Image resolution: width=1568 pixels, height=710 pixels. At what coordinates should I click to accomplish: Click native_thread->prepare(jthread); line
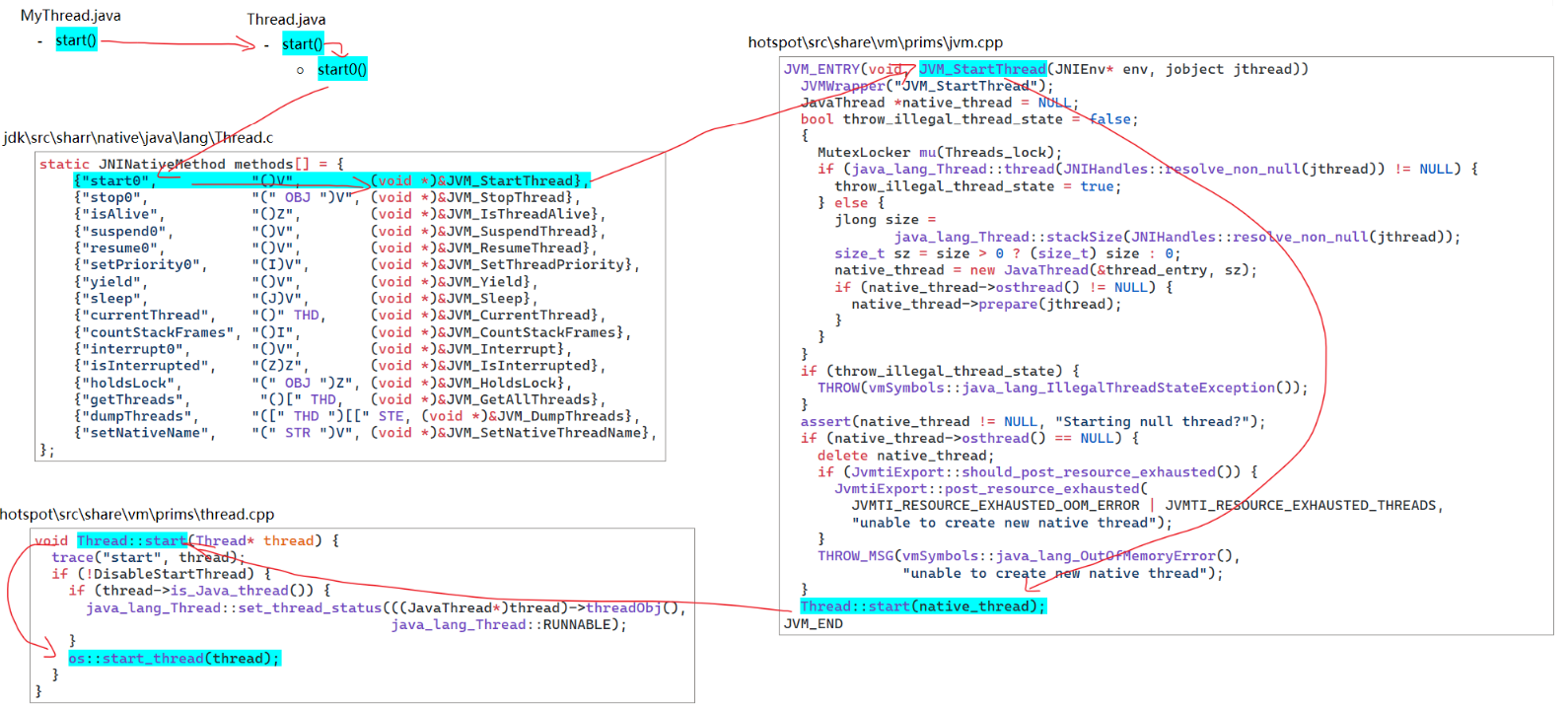tap(987, 304)
